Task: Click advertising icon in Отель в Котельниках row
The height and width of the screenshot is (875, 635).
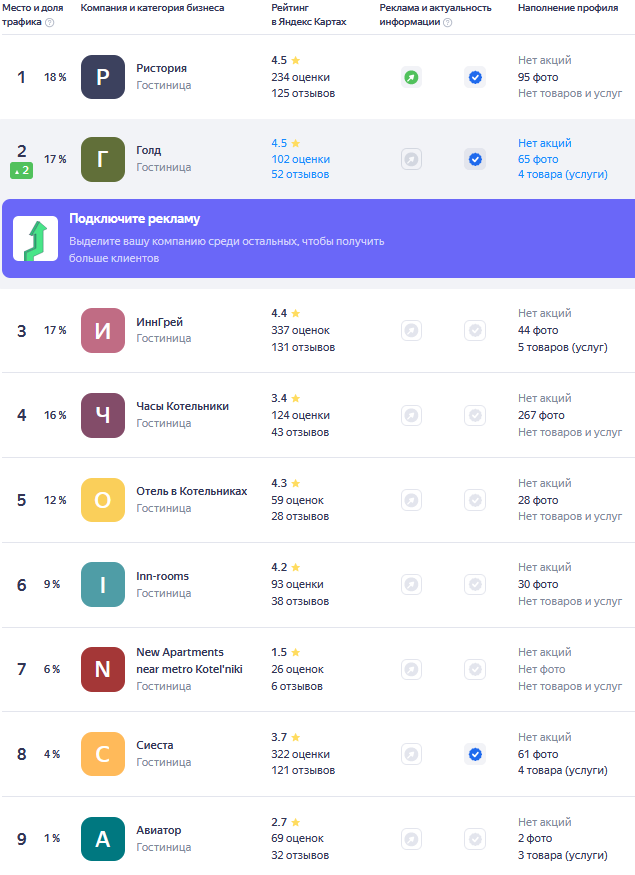Action: (411, 500)
